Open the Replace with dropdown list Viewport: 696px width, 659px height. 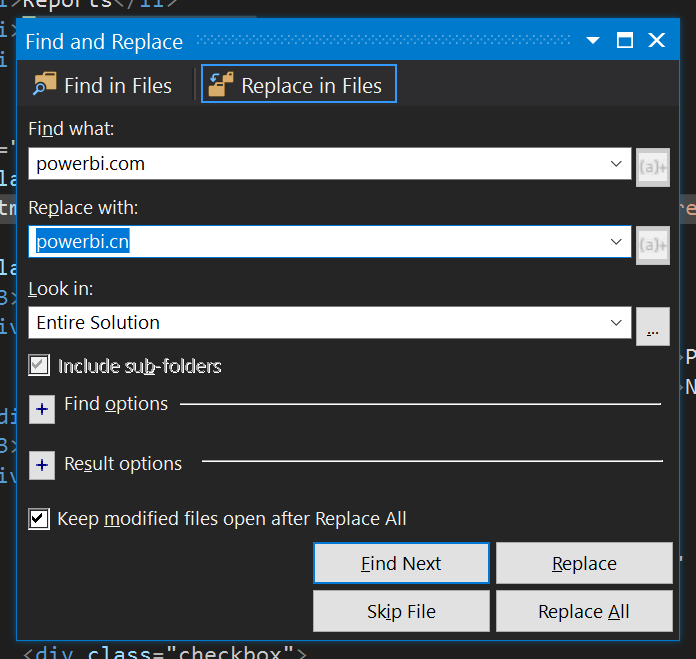617,242
